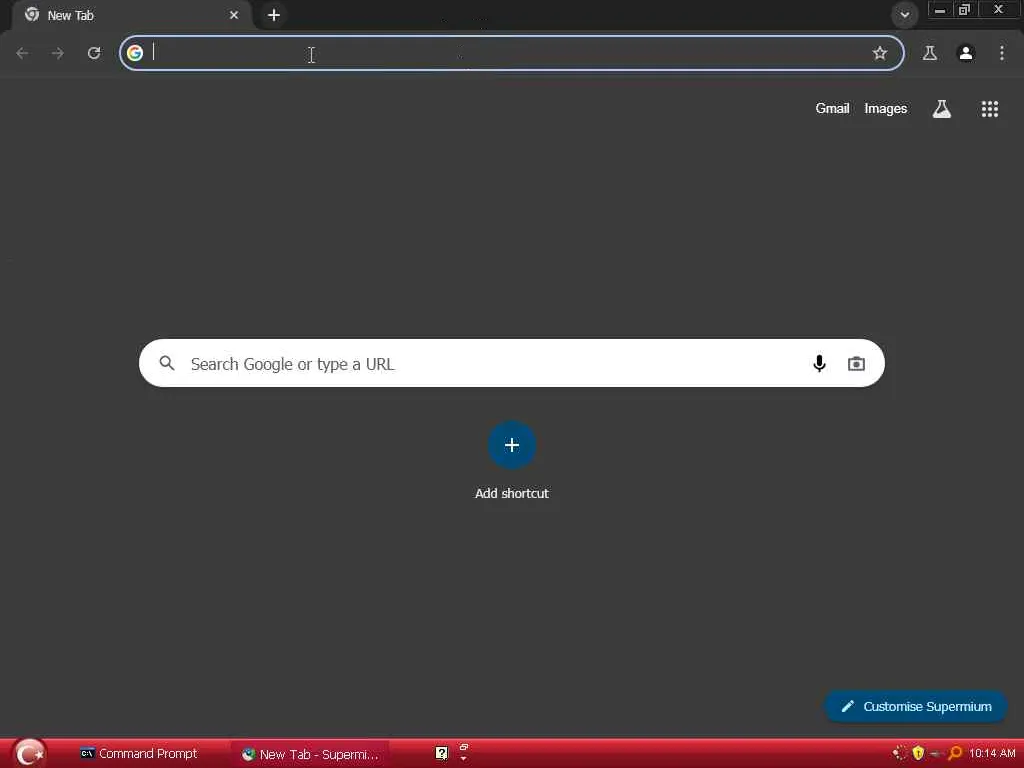
Task: Click the Search Google or type a URL box
Action: pyautogui.click(x=511, y=363)
